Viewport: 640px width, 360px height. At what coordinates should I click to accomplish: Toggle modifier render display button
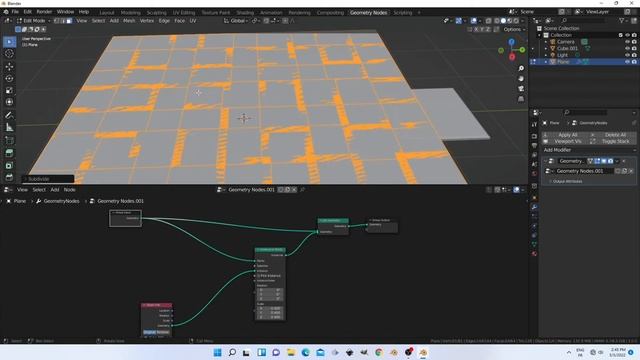(x=610, y=161)
